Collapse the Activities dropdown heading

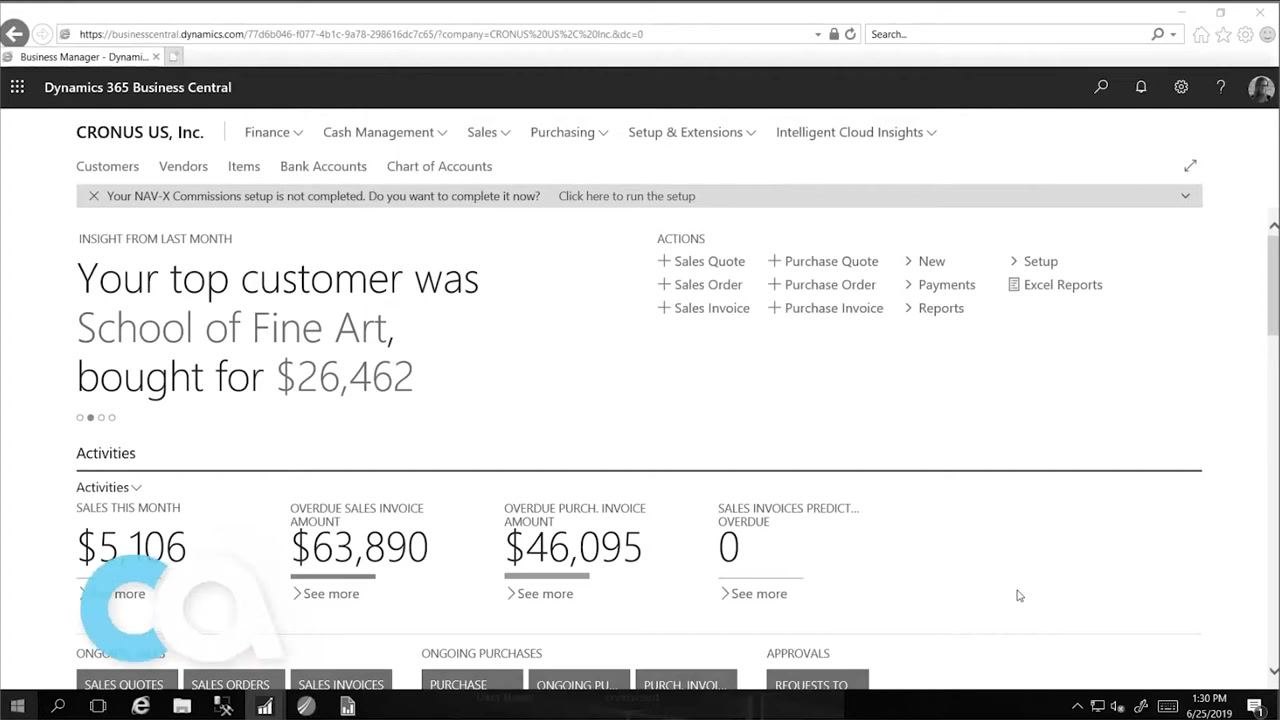coord(109,487)
